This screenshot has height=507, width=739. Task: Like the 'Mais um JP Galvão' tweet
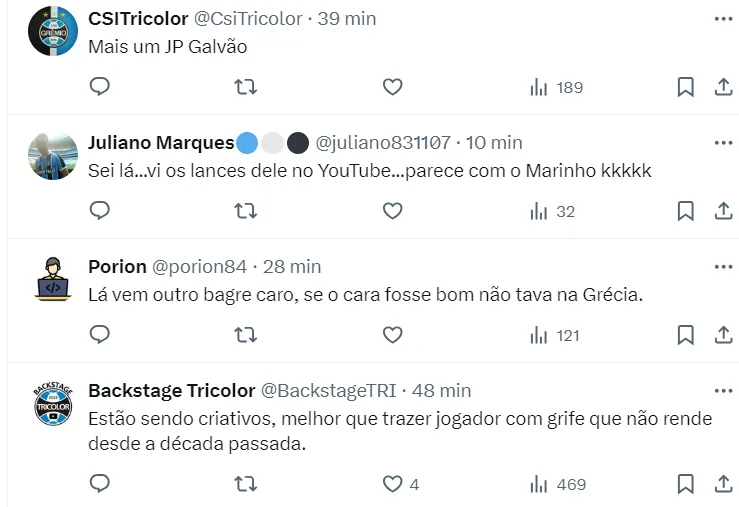tap(393, 87)
